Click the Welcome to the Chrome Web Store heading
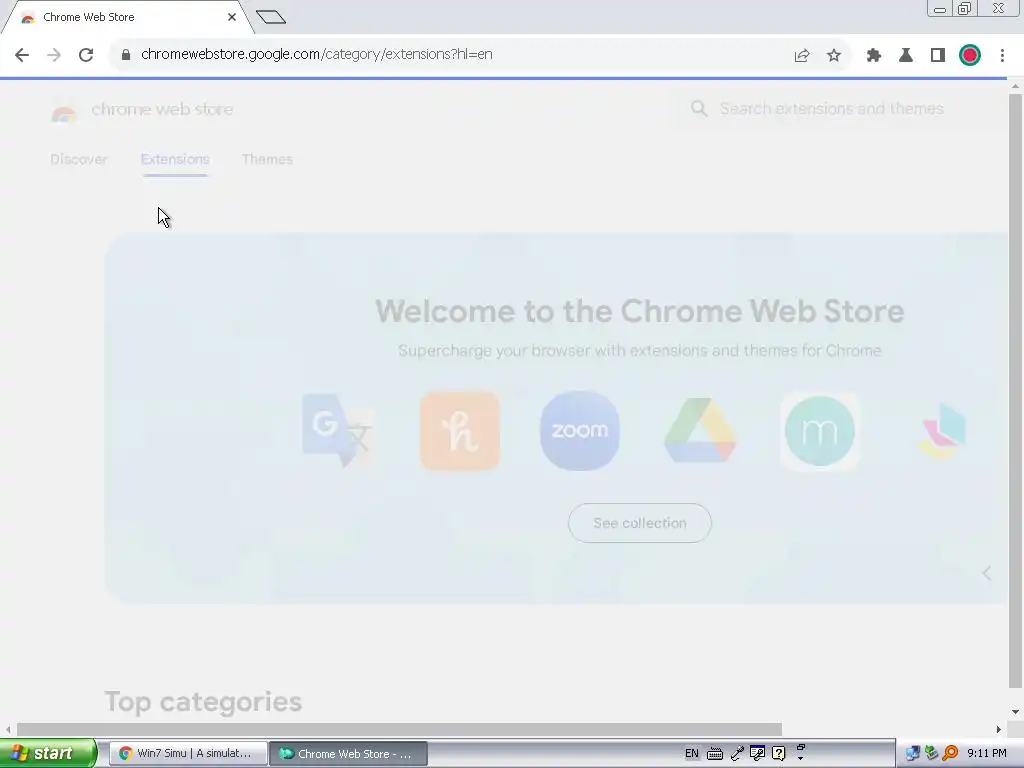 coord(639,311)
